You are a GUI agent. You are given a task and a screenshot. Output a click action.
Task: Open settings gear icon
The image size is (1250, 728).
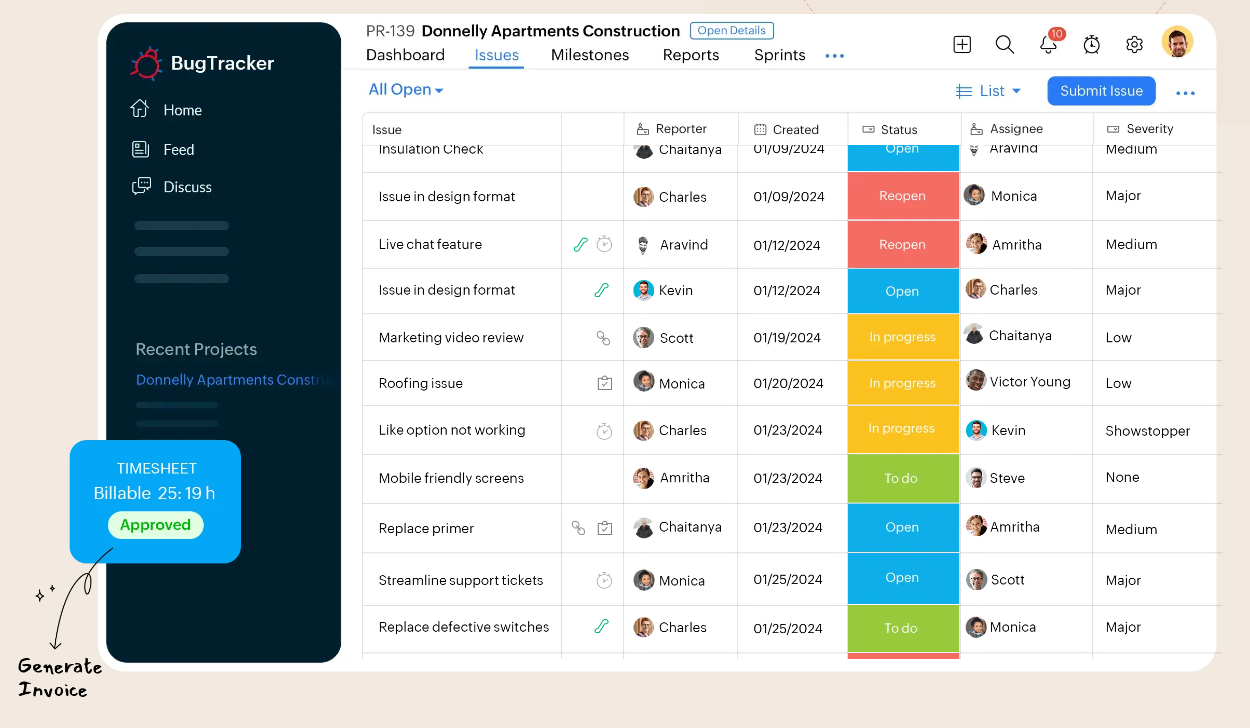[x=1134, y=44]
